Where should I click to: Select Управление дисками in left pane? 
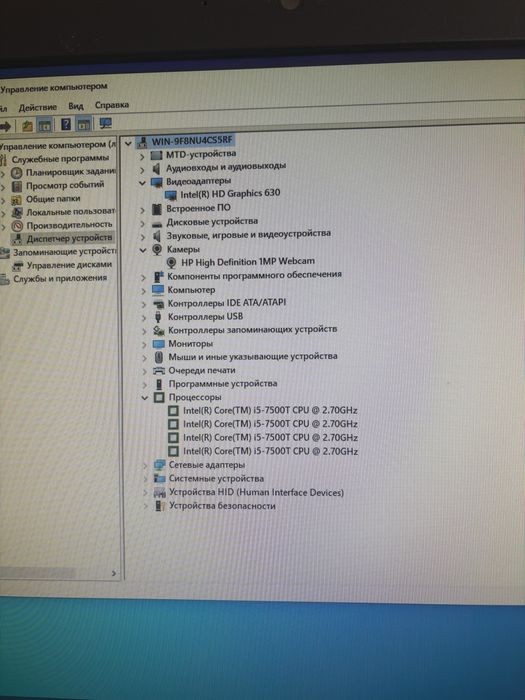point(69,265)
